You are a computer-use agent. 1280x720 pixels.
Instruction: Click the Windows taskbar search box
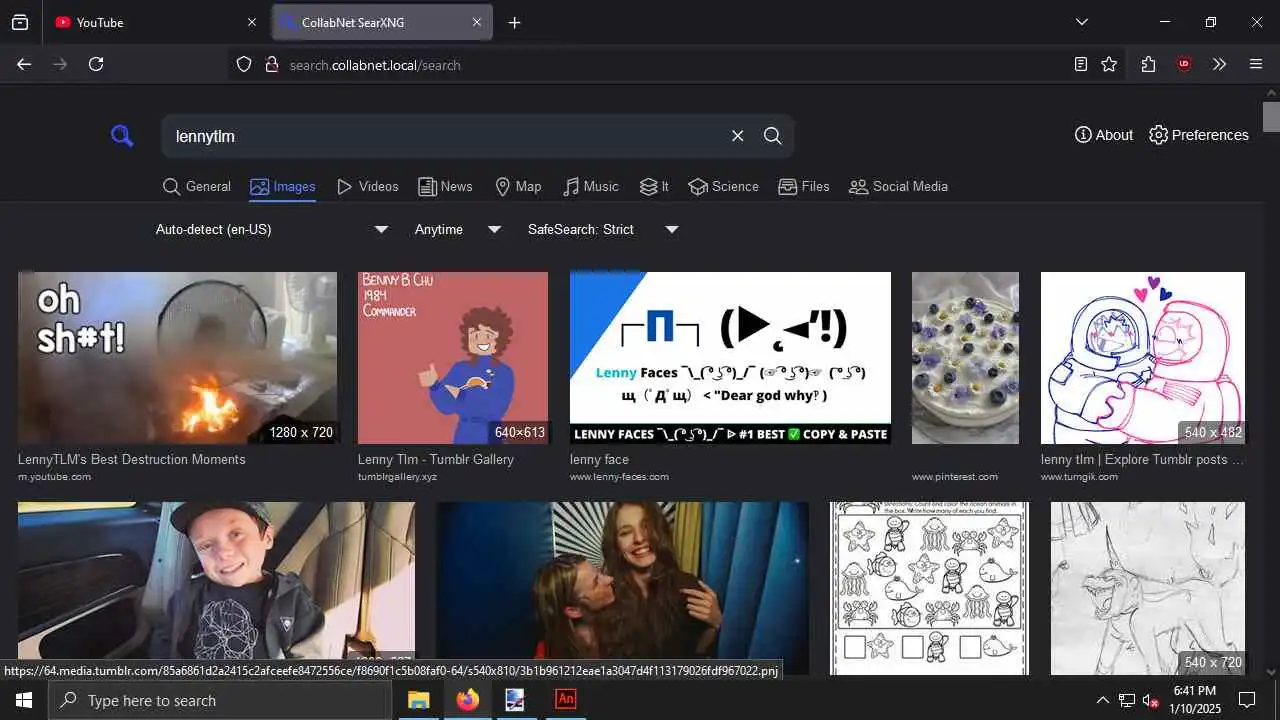point(220,700)
